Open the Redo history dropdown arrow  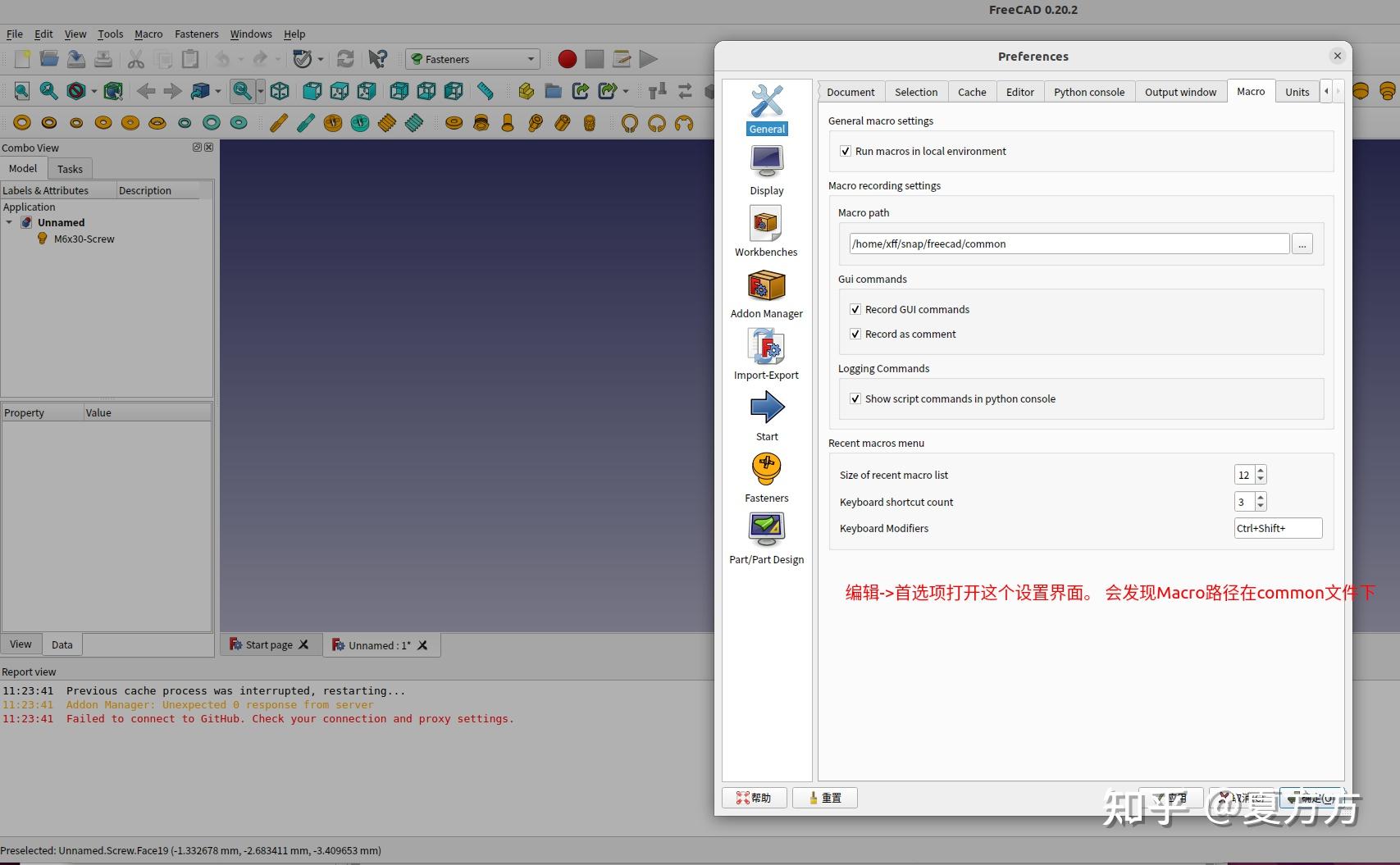point(278,59)
